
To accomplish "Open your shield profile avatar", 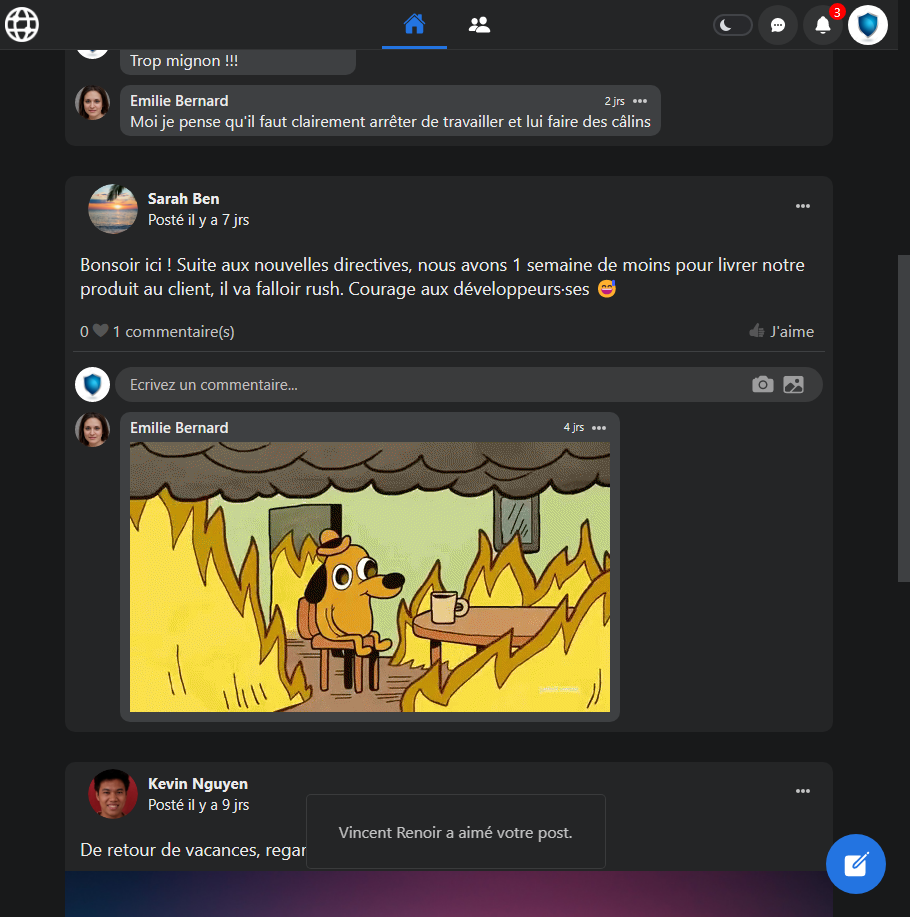I will coord(867,25).
